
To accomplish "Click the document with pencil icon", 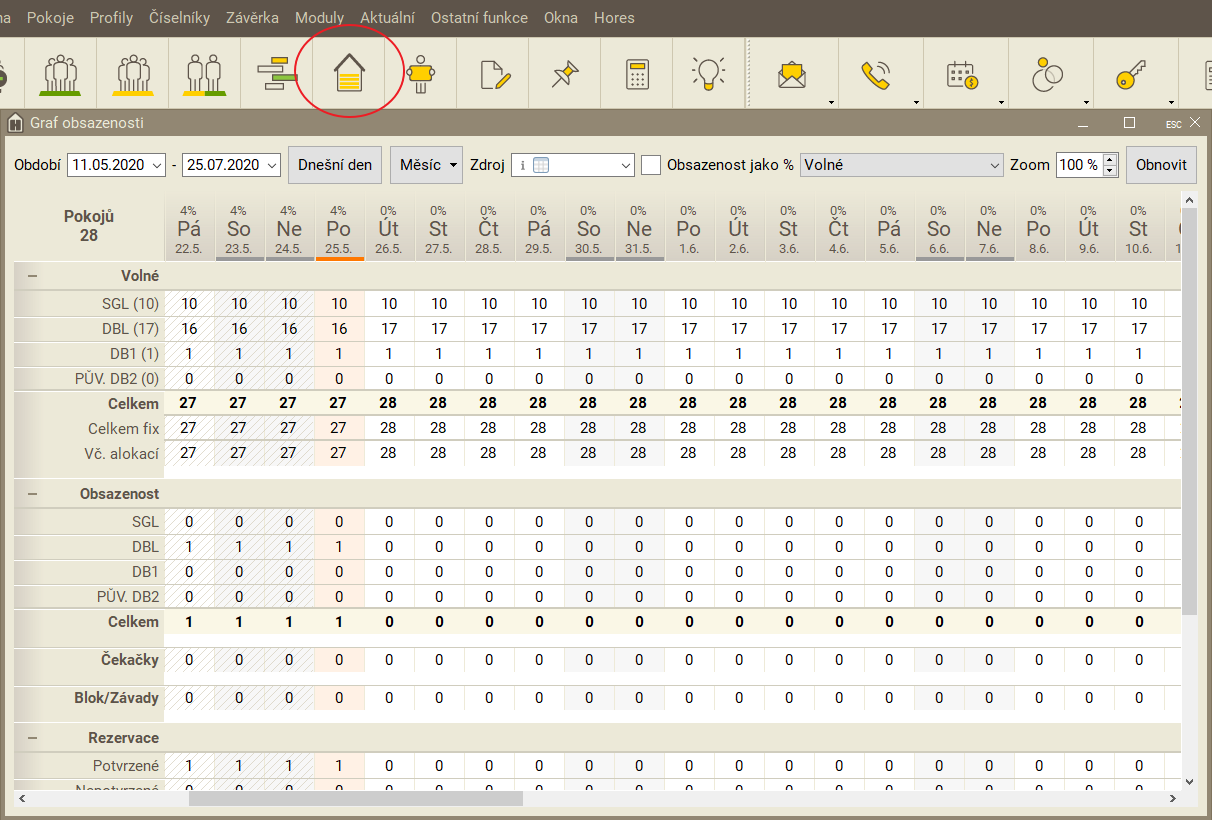I will [494, 75].
